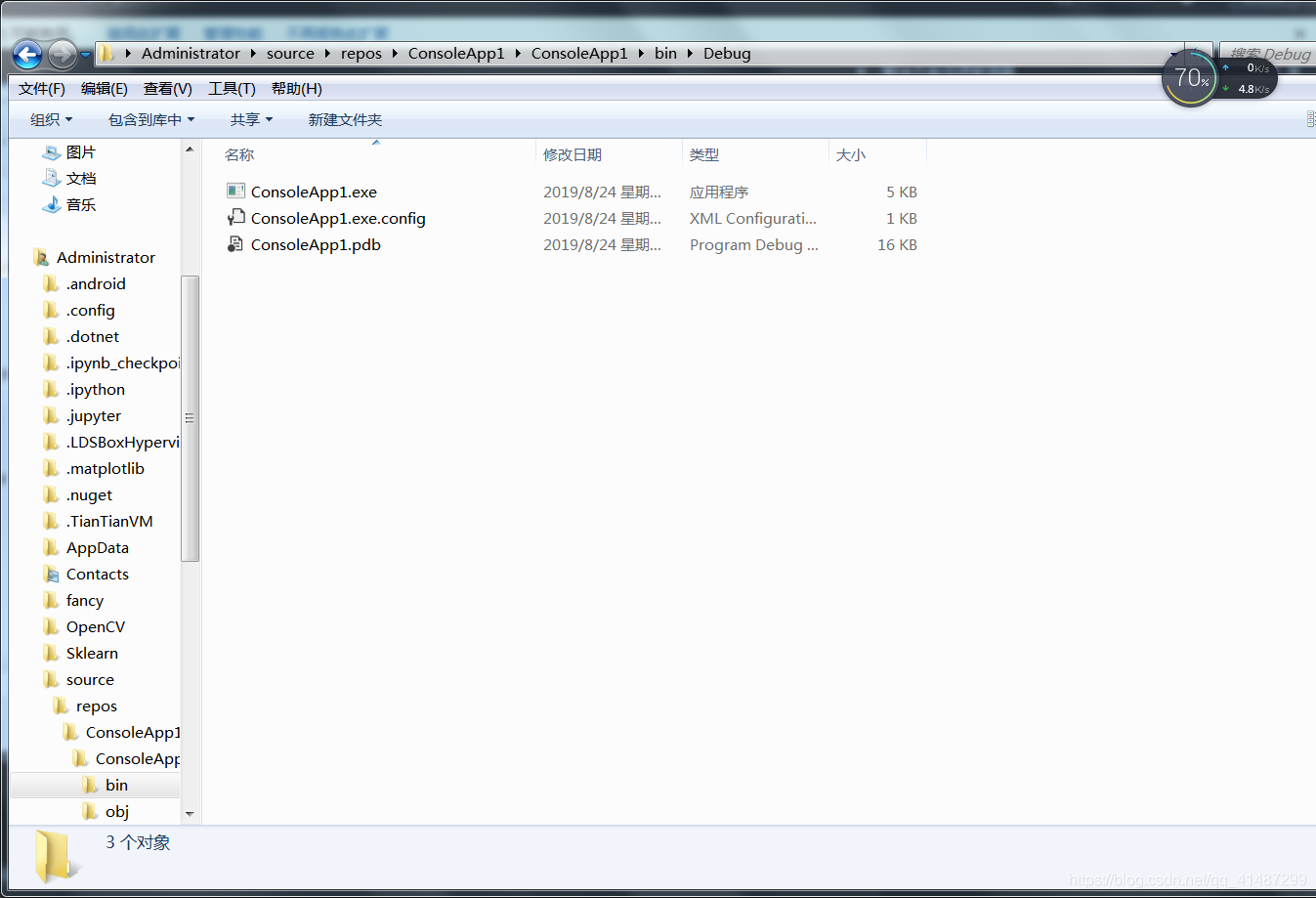The height and width of the screenshot is (898, 1316).
Task: Open the 包含到库中 dropdown
Action: (x=151, y=119)
